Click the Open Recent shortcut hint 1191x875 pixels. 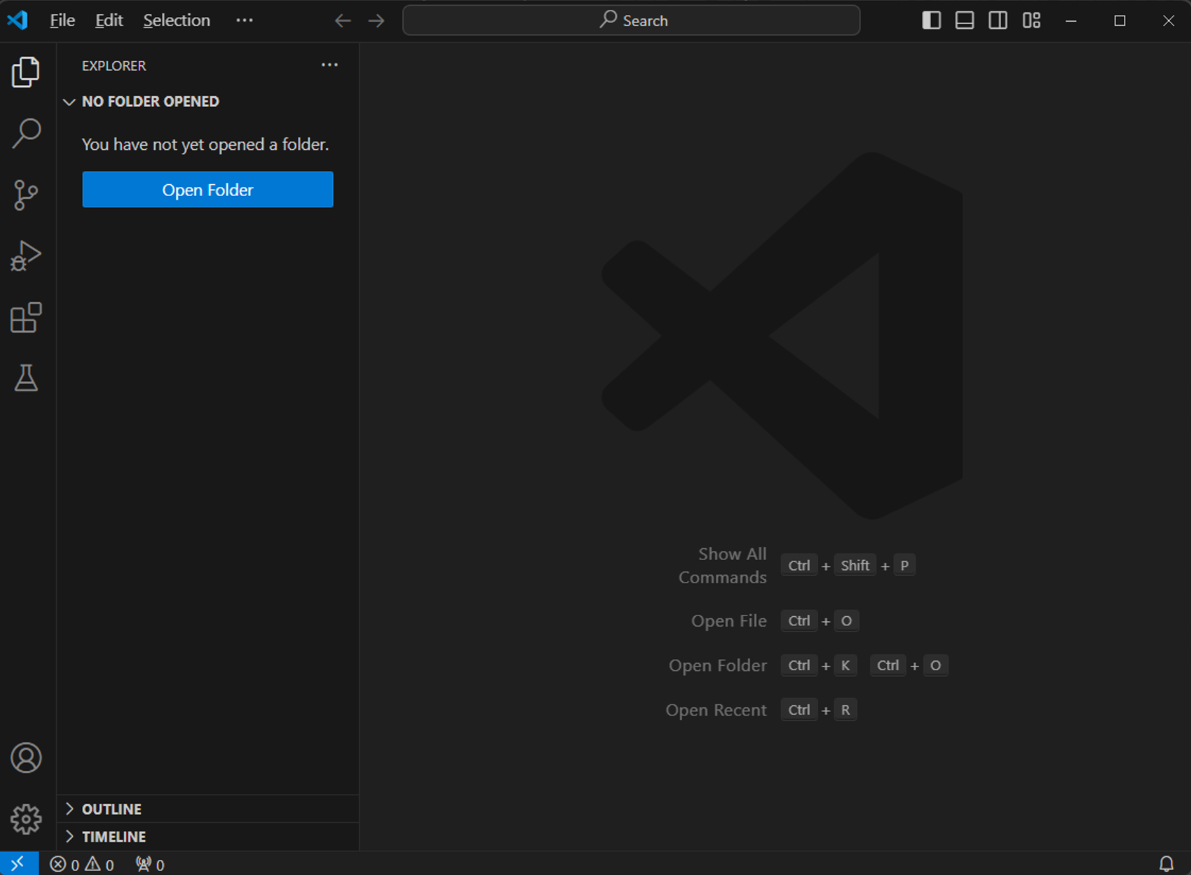tap(716, 710)
